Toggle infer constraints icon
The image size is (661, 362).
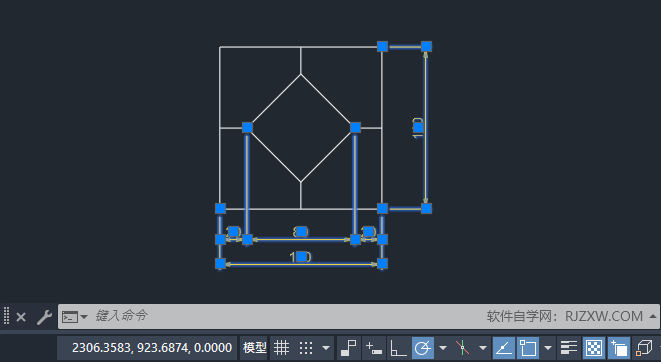click(348, 348)
